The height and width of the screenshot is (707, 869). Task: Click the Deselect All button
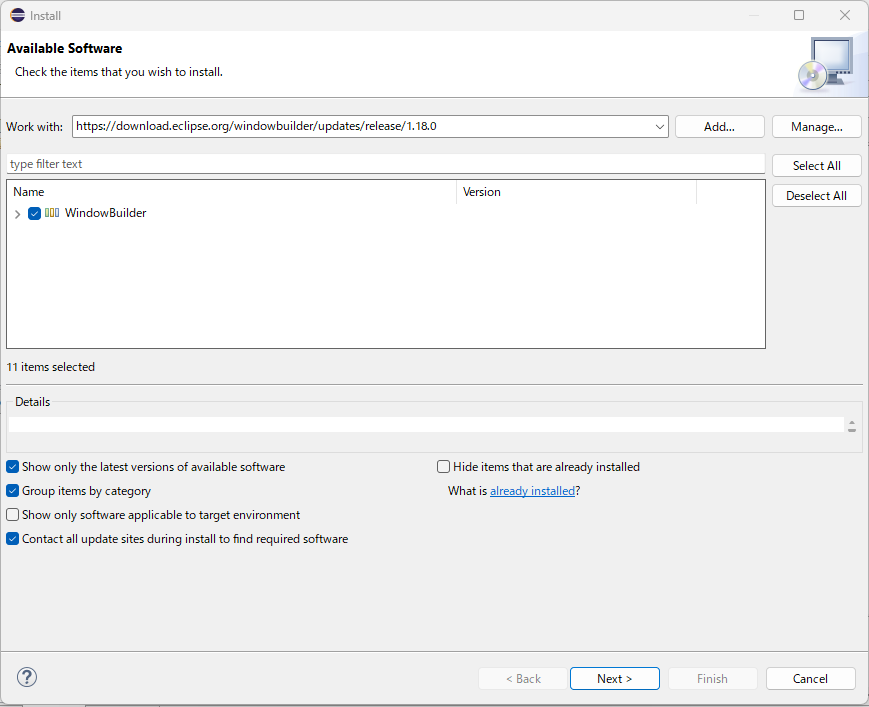pyautogui.click(x=816, y=196)
